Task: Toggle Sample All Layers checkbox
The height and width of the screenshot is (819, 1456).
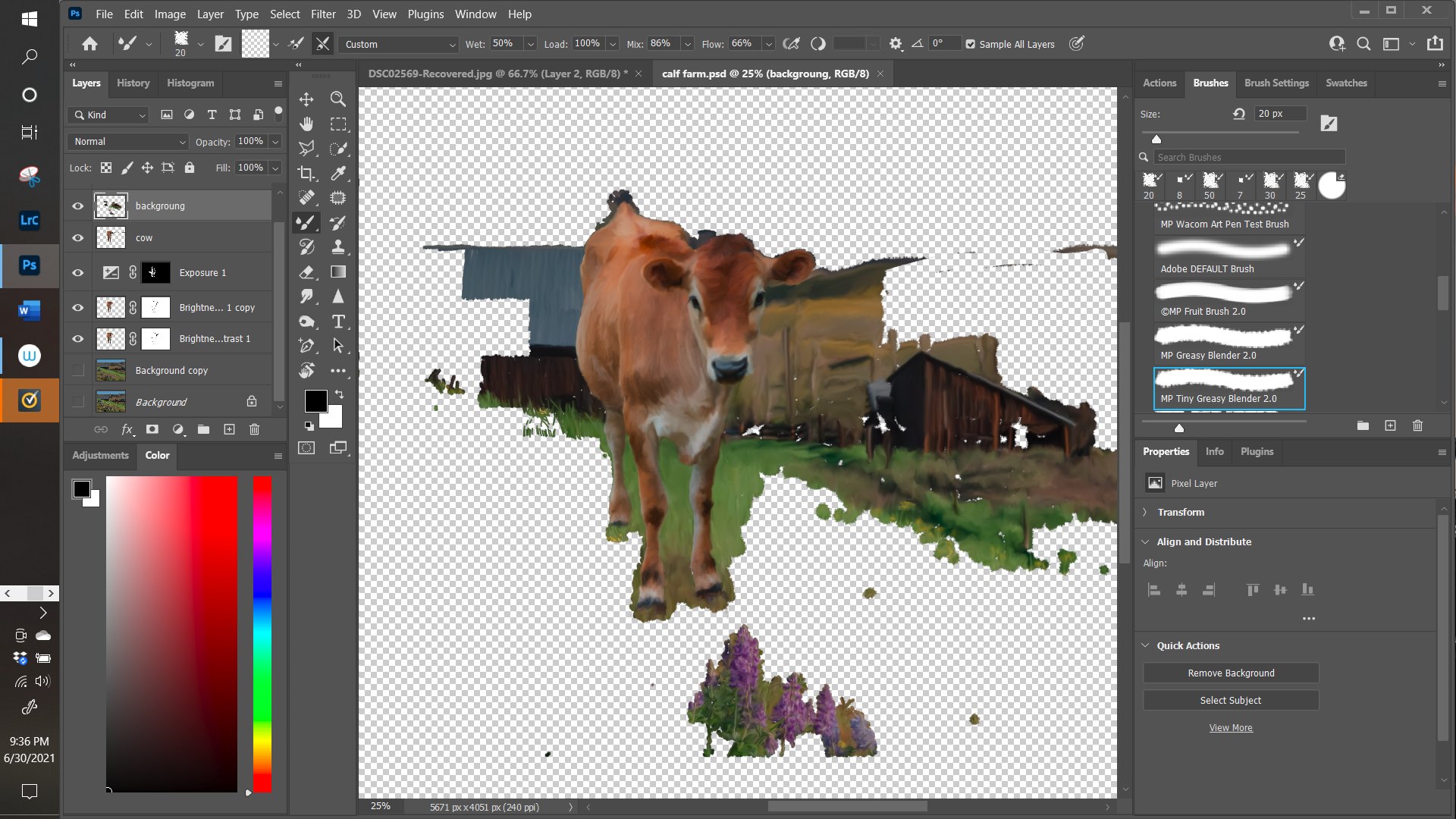Action: point(971,44)
